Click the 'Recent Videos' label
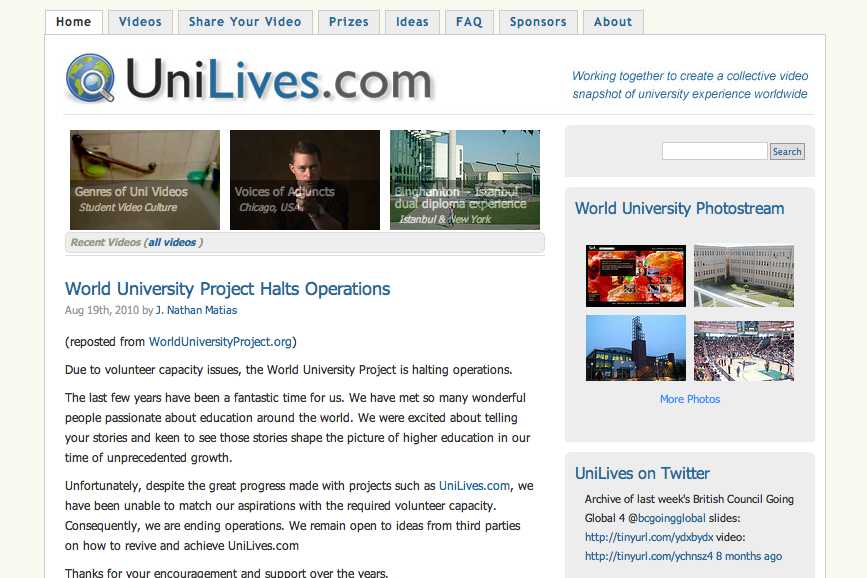Image resolution: width=867 pixels, height=578 pixels. pyautogui.click(x=106, y=242)
